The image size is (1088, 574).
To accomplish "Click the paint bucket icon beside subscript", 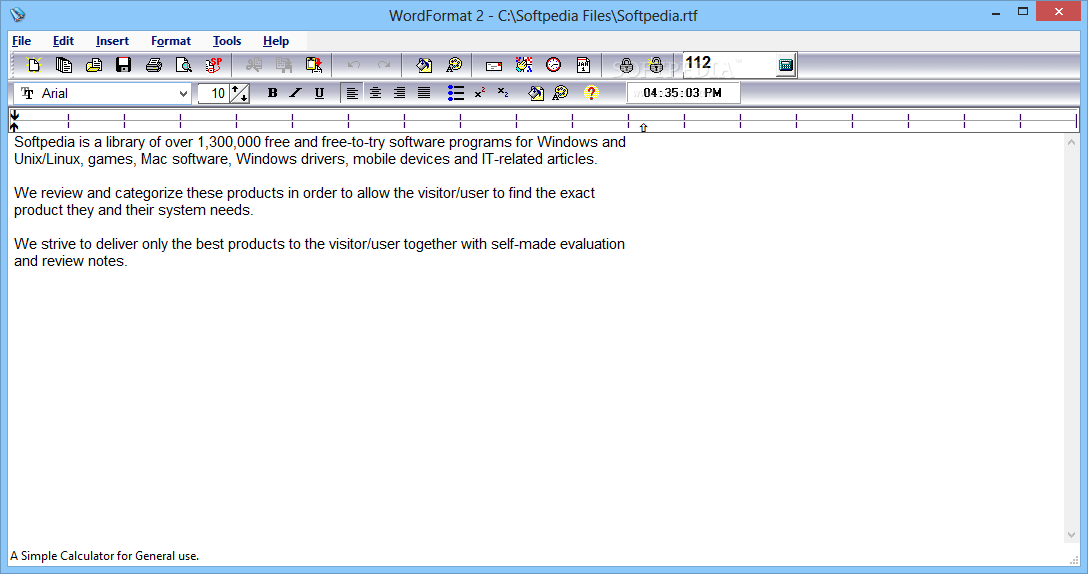I will [x=536, y=93].
